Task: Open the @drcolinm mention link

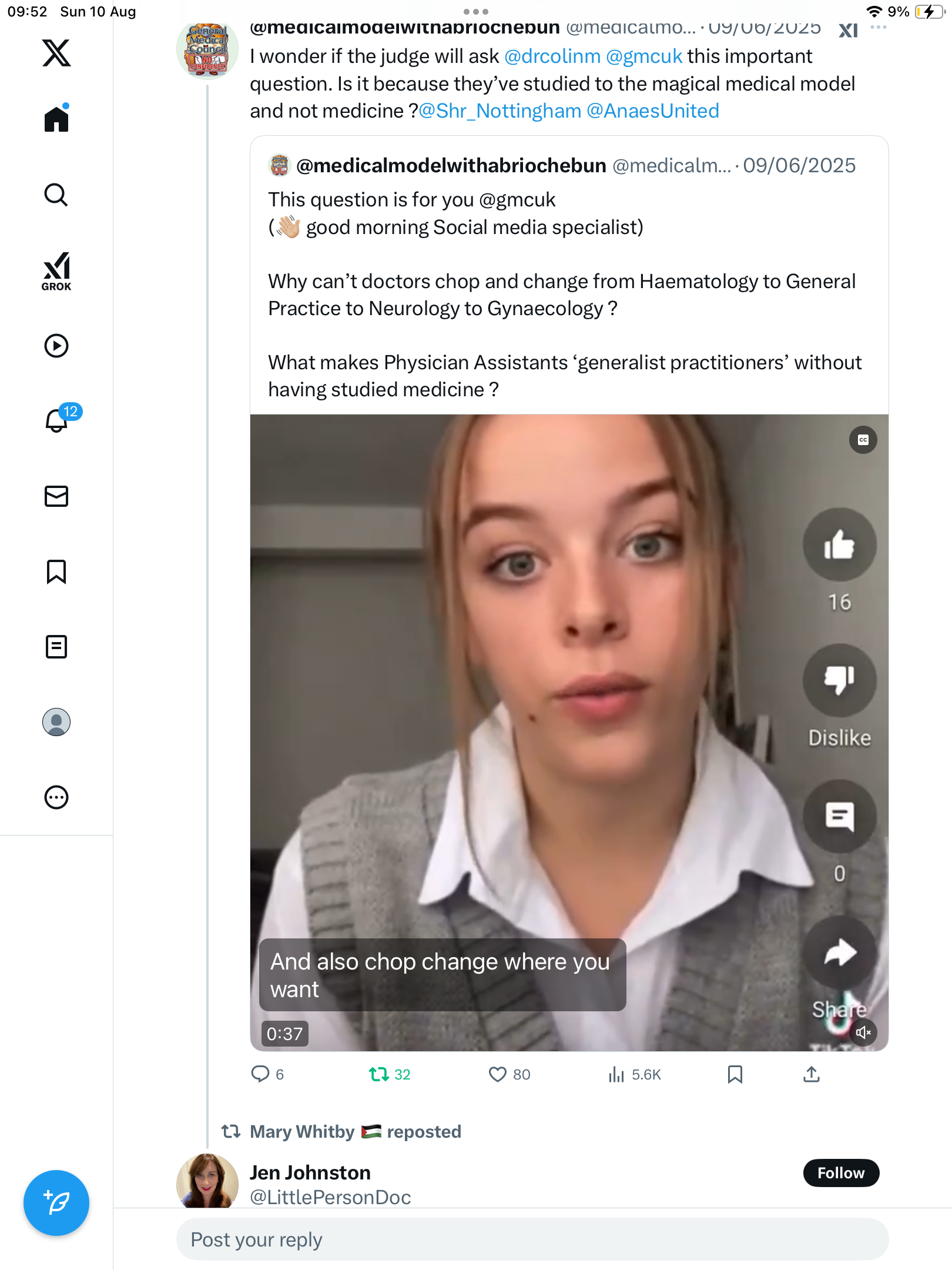Action: coord(552,56)
